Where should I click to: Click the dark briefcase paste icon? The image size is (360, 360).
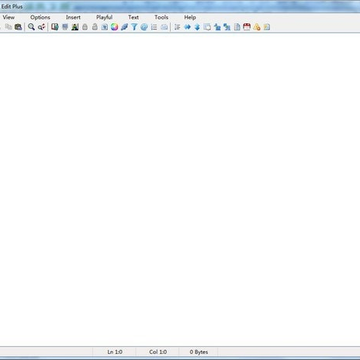(18, 27)
